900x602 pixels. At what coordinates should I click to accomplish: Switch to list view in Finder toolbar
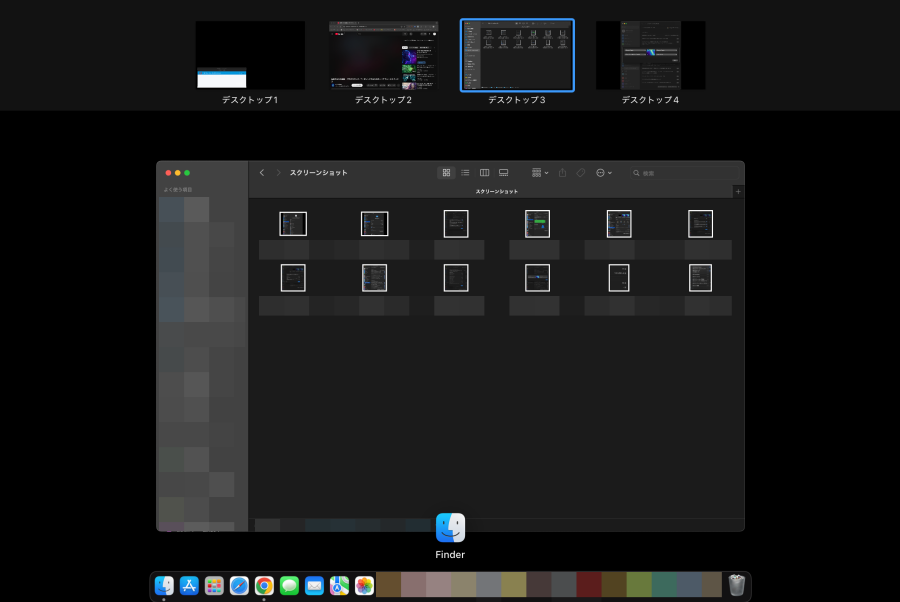465,173
